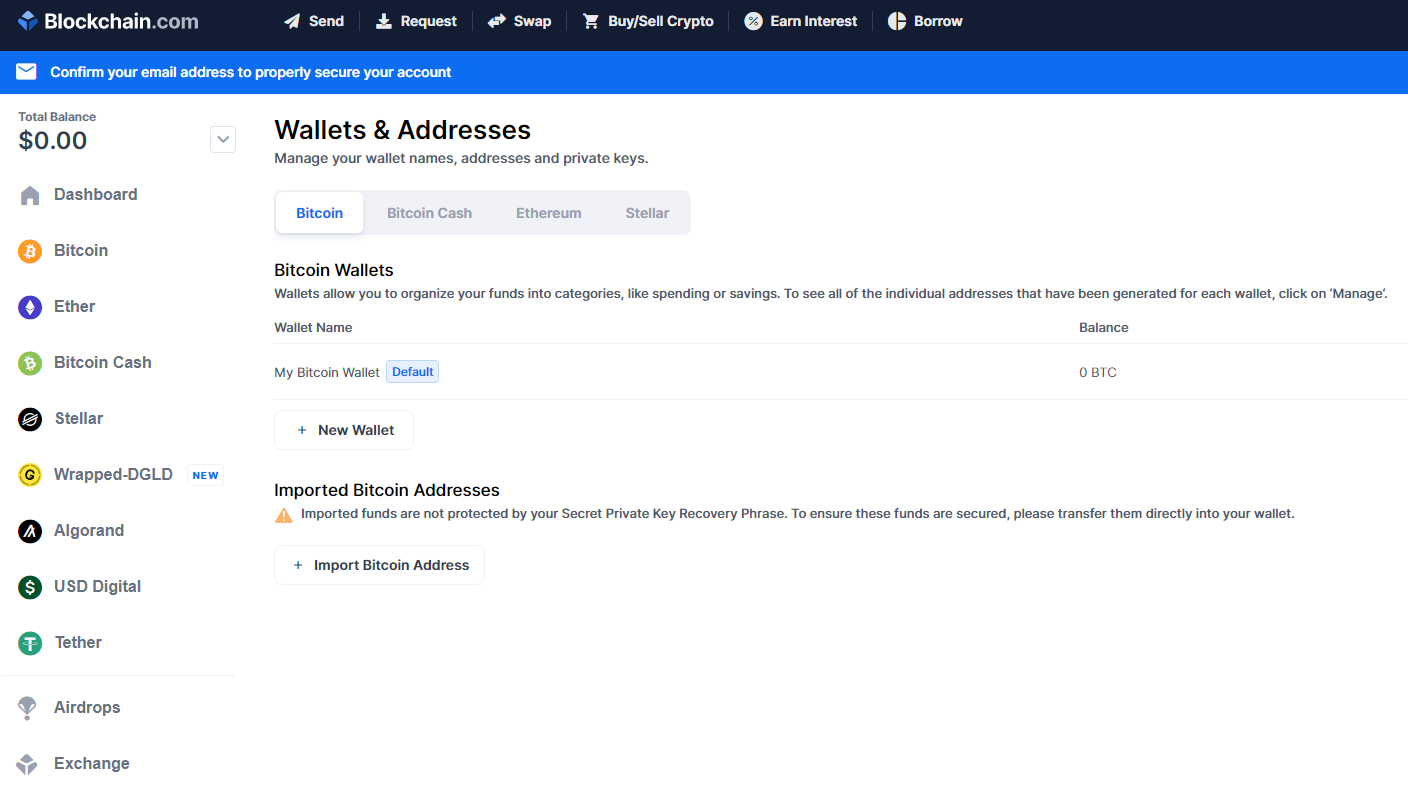Screen dimensions: 1408x785
Task: Click the Blockchain.com logo icon
Action: pyautogui.click(x=28, y=21)
